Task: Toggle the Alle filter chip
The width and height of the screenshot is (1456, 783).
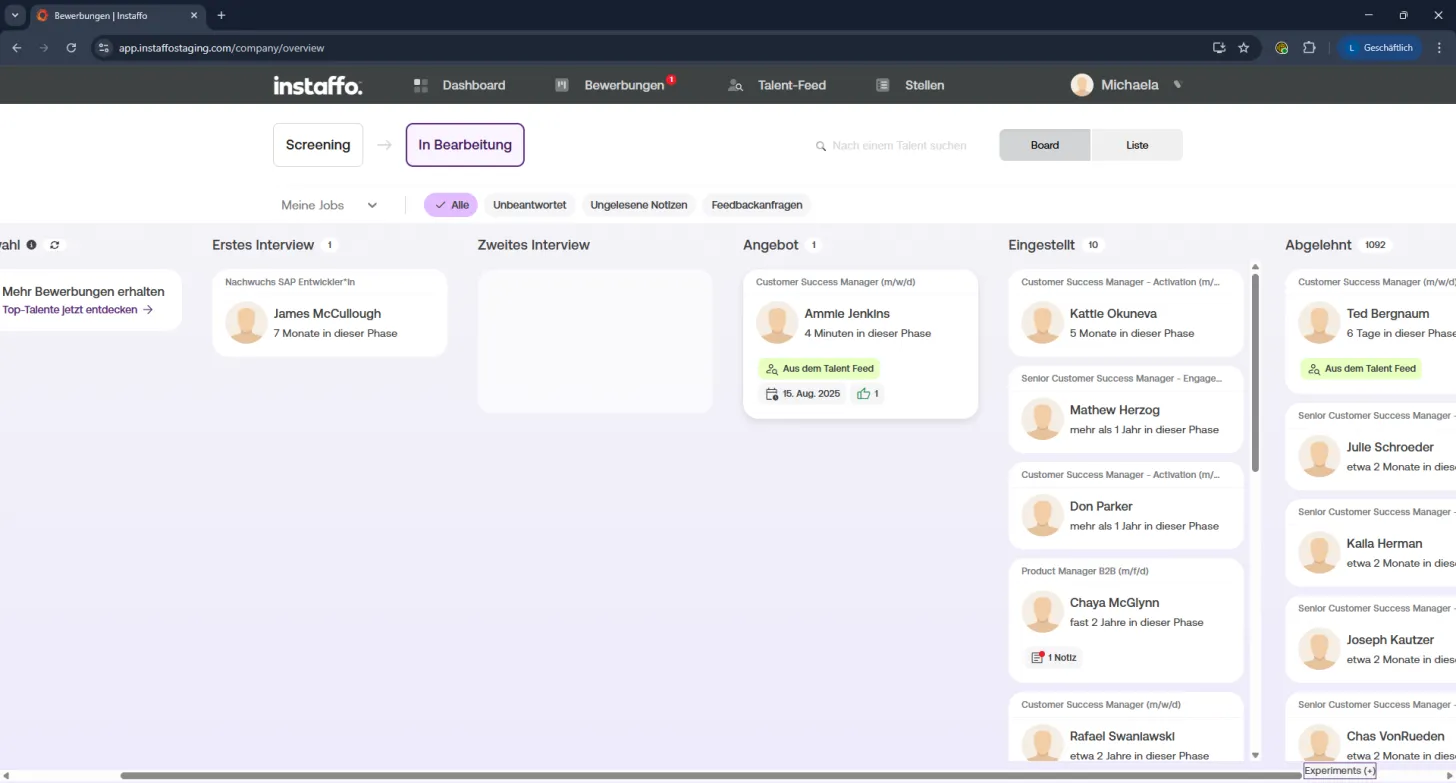Action: tap(451, 205)
